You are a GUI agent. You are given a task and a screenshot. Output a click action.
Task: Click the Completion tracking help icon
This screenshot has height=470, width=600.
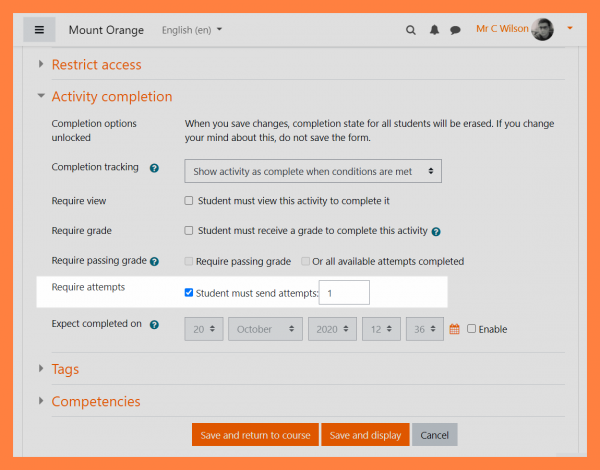pos(154,169)
